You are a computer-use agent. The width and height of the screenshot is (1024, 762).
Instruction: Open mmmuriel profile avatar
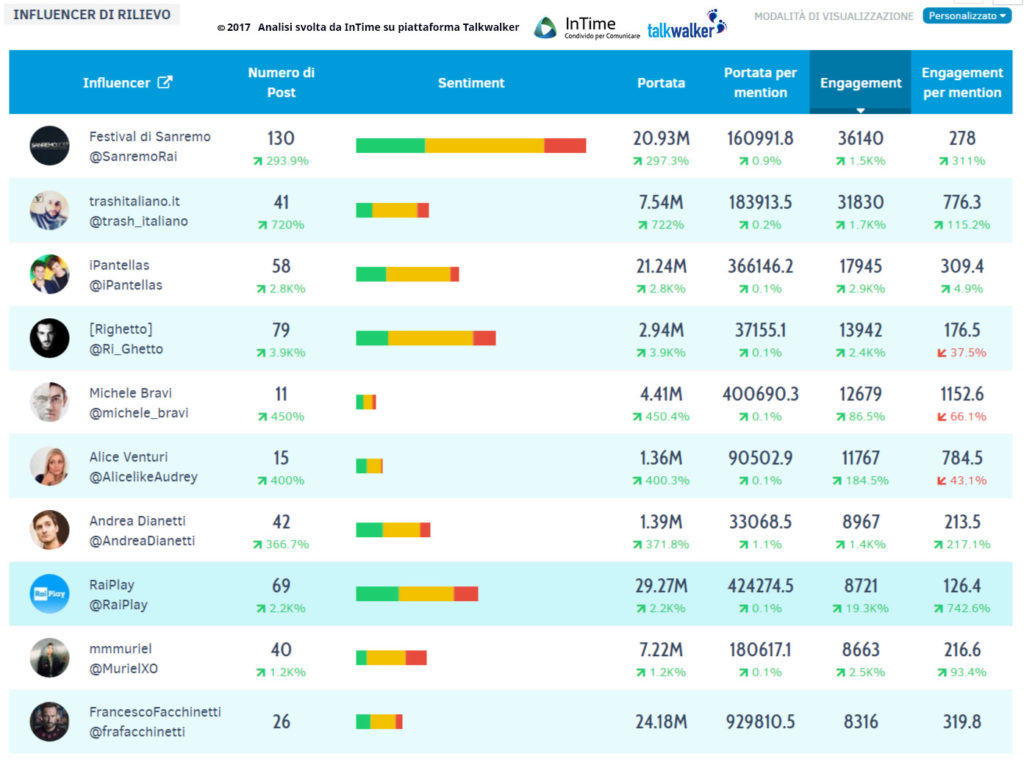click(x=50, y=658)
